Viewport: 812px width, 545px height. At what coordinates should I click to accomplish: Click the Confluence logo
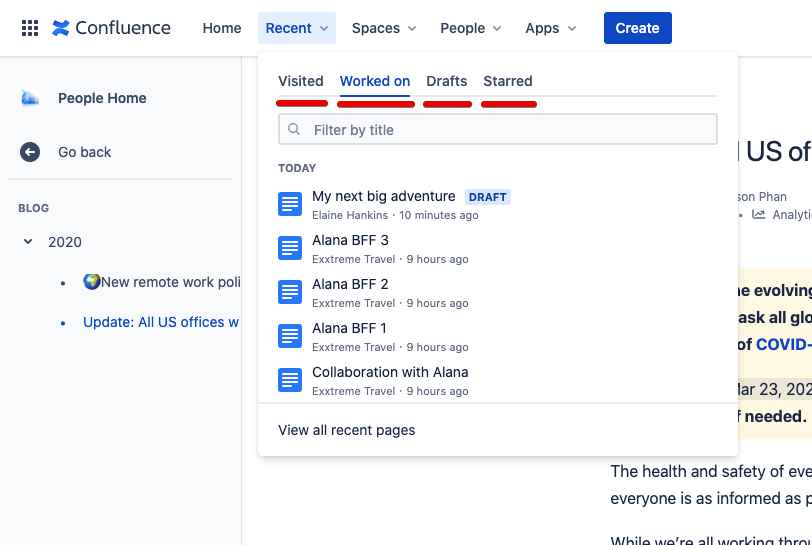click(x=111, y=28)
